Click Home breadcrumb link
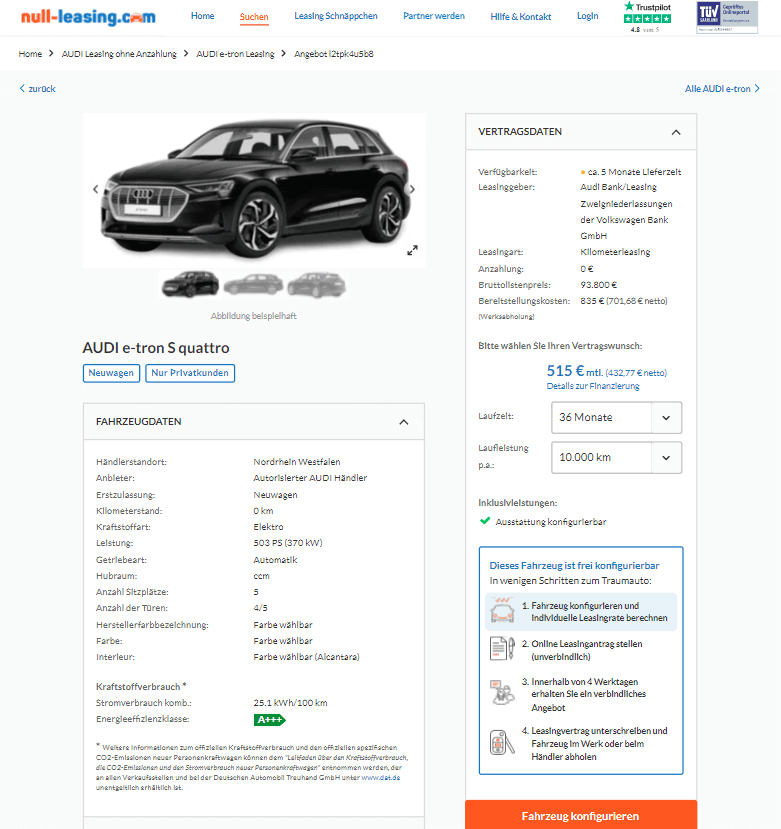Viewport: 781px width, 829px height. coord(30,54)
